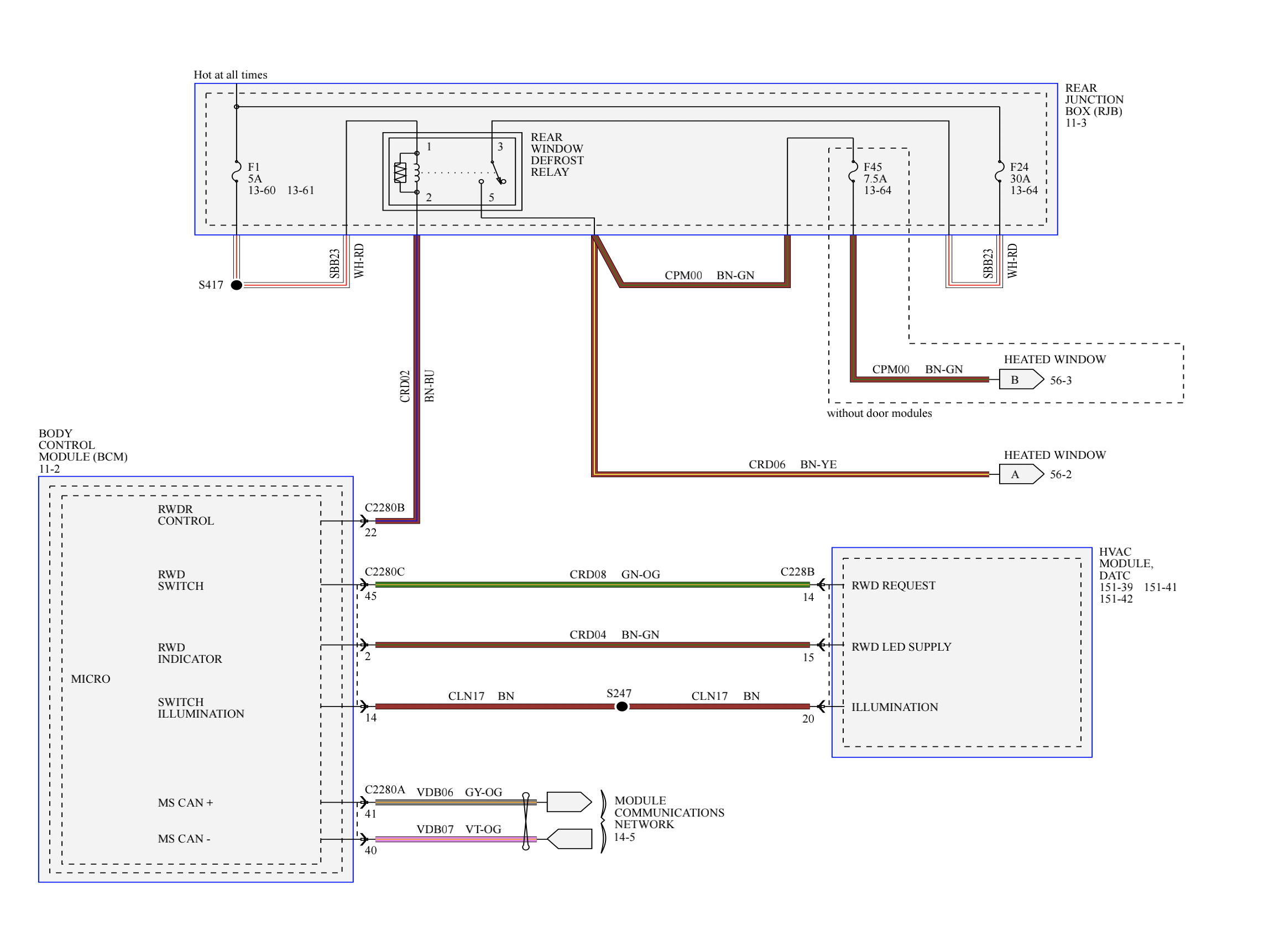Click the 14-5 network page reference
The width and height of the screenshot is (1285, 952).
pyautogui.click(x=624, y=838)
